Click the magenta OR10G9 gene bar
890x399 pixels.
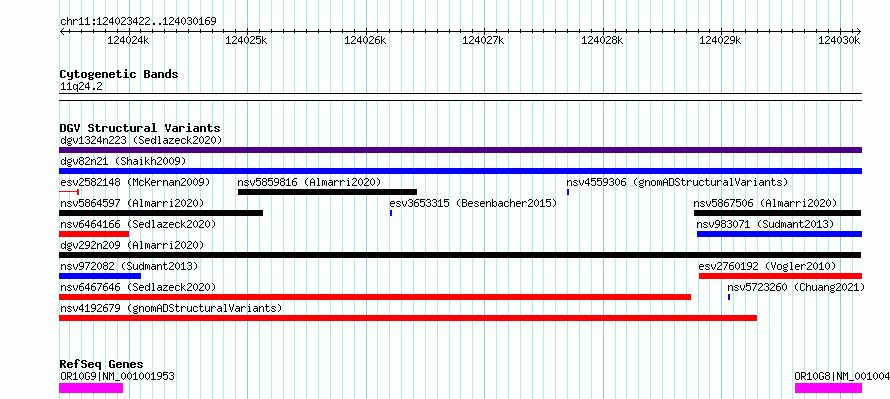tap(91, 388)
